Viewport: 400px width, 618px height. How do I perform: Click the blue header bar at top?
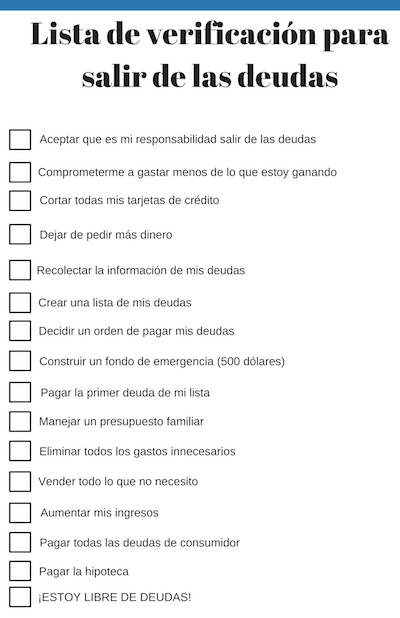click(200, 5)
